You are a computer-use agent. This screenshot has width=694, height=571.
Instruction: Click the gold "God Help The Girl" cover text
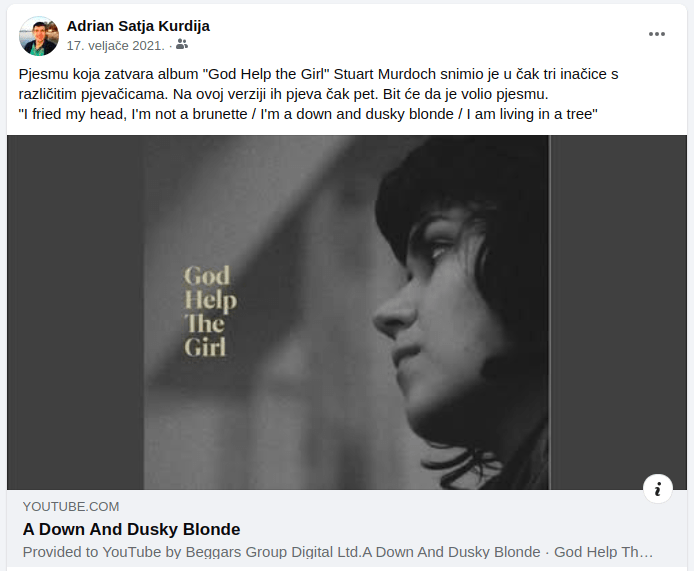tap(209, 311)
